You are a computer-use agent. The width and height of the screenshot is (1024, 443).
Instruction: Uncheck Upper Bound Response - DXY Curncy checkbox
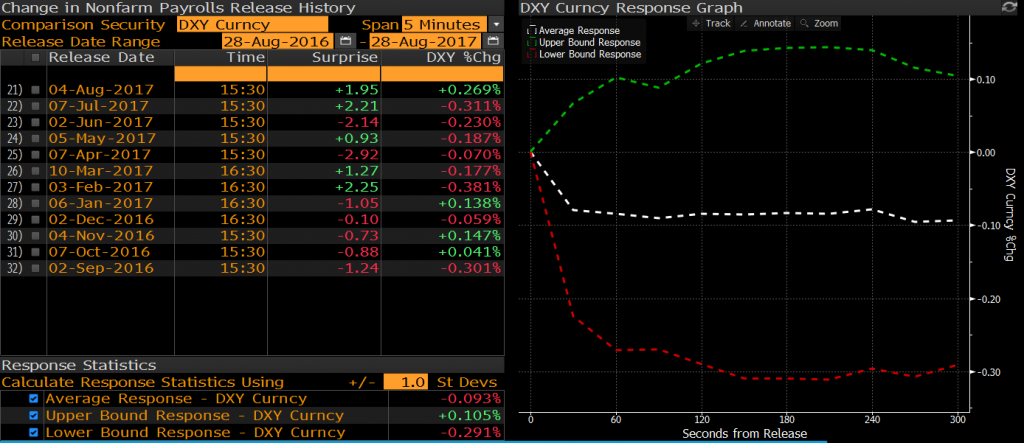click(34, 416)
